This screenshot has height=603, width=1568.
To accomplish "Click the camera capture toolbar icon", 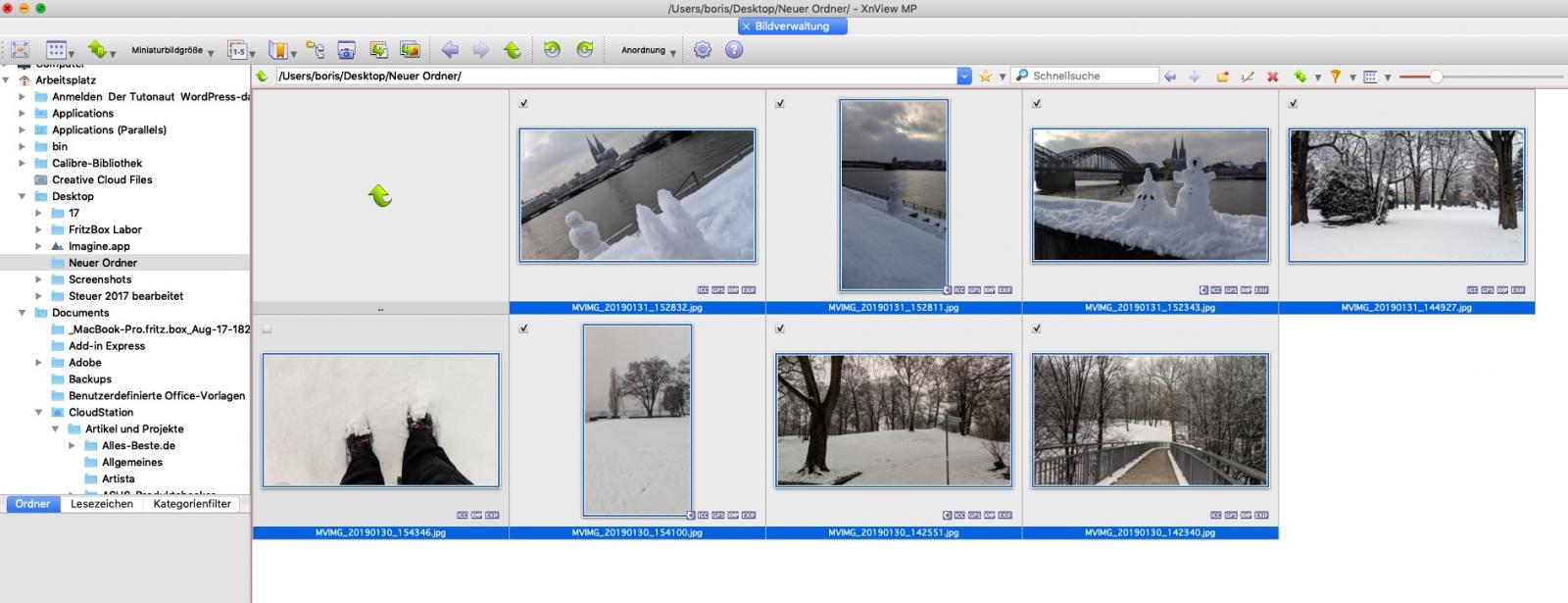I will pos(346,50).
